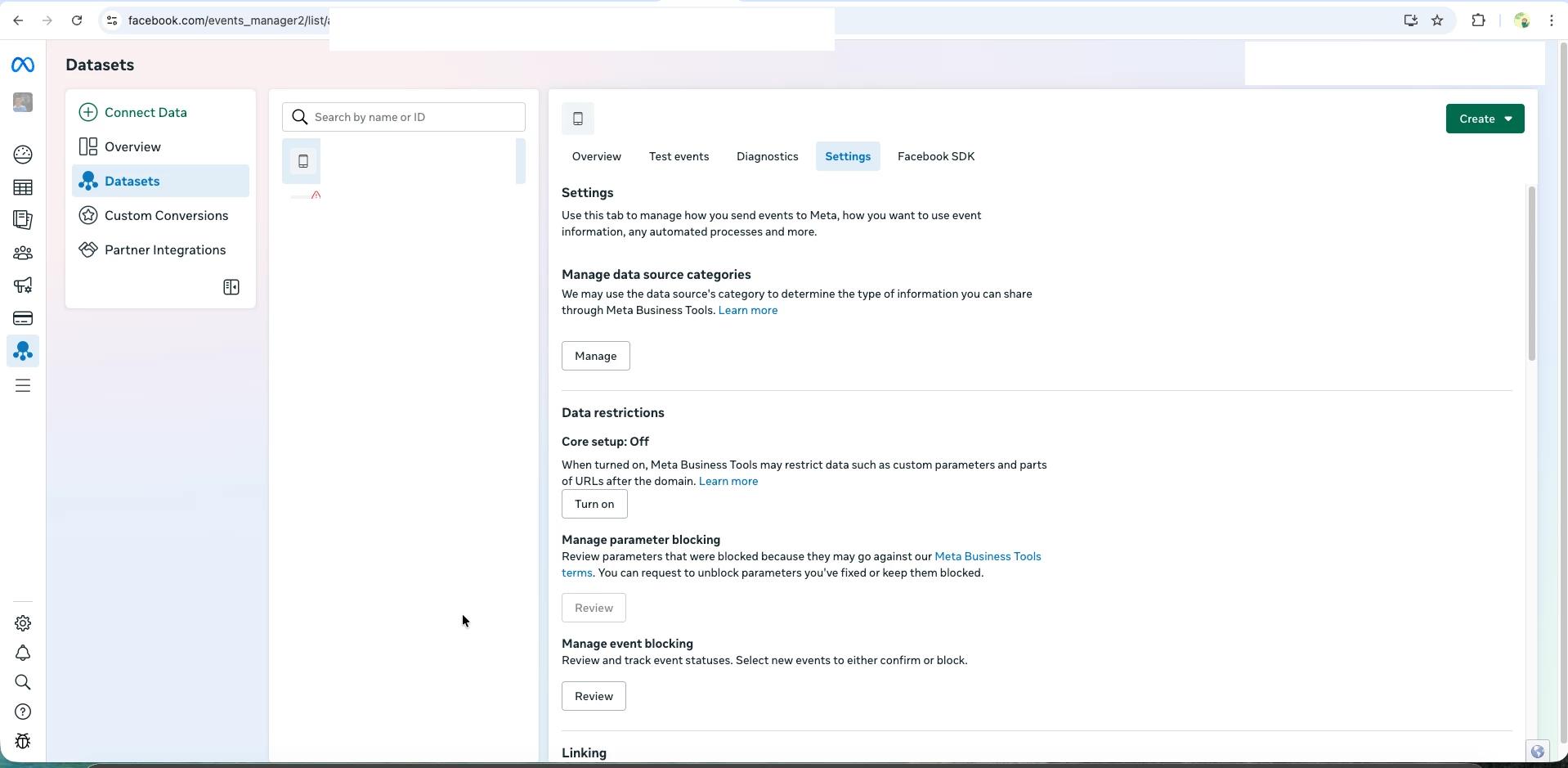Click the Linking section heading
The height and width of the screenshot is (768, 1568).
(584, 752)
